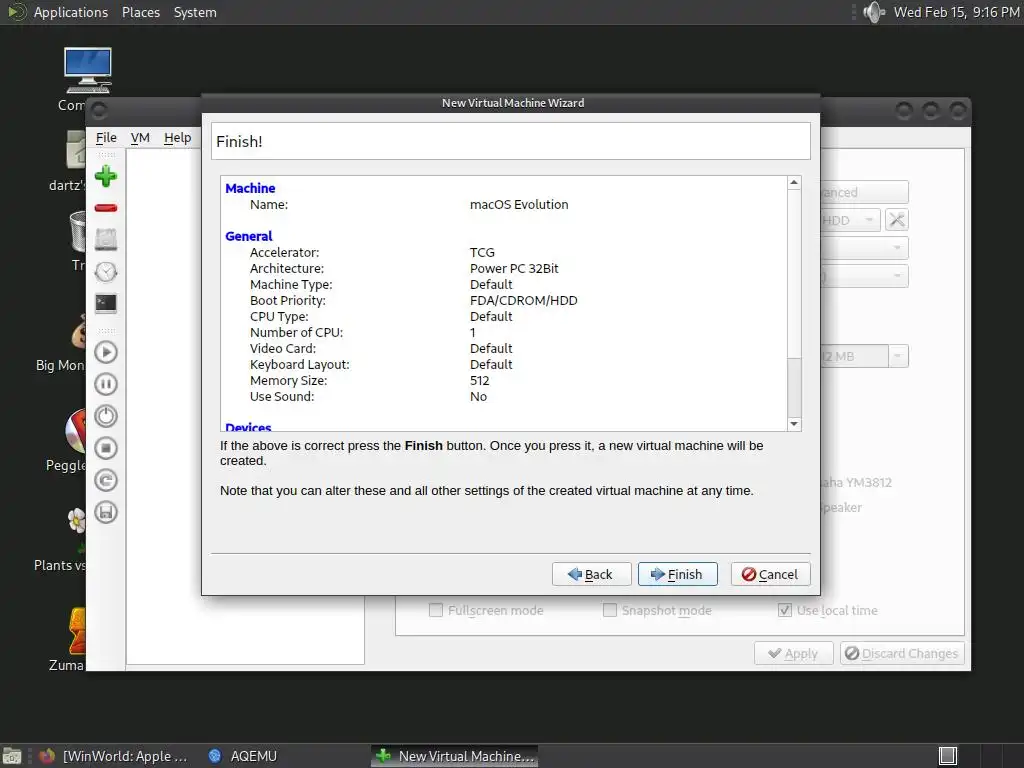Reset the VM with the circular arrow icon

106,481
